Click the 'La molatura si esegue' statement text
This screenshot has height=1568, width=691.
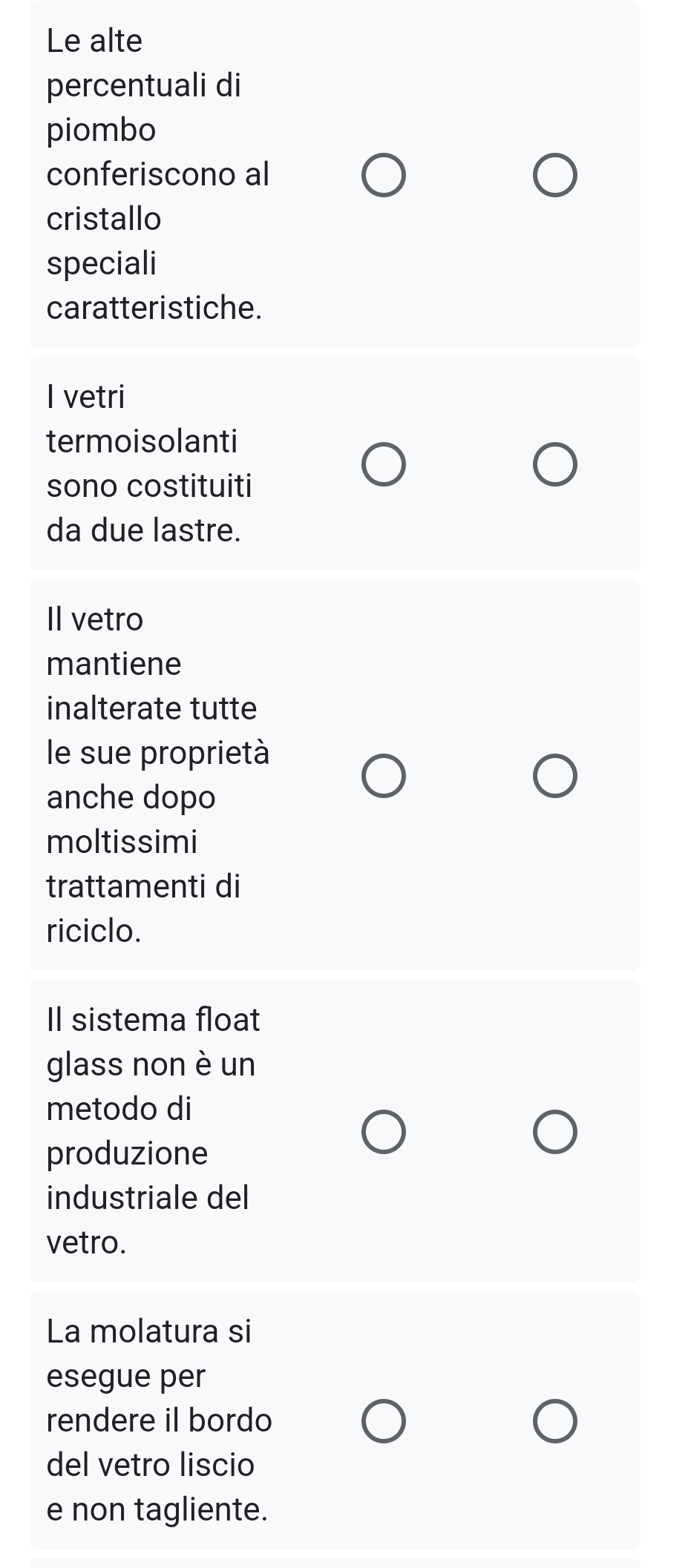[x=159, y=1420]
